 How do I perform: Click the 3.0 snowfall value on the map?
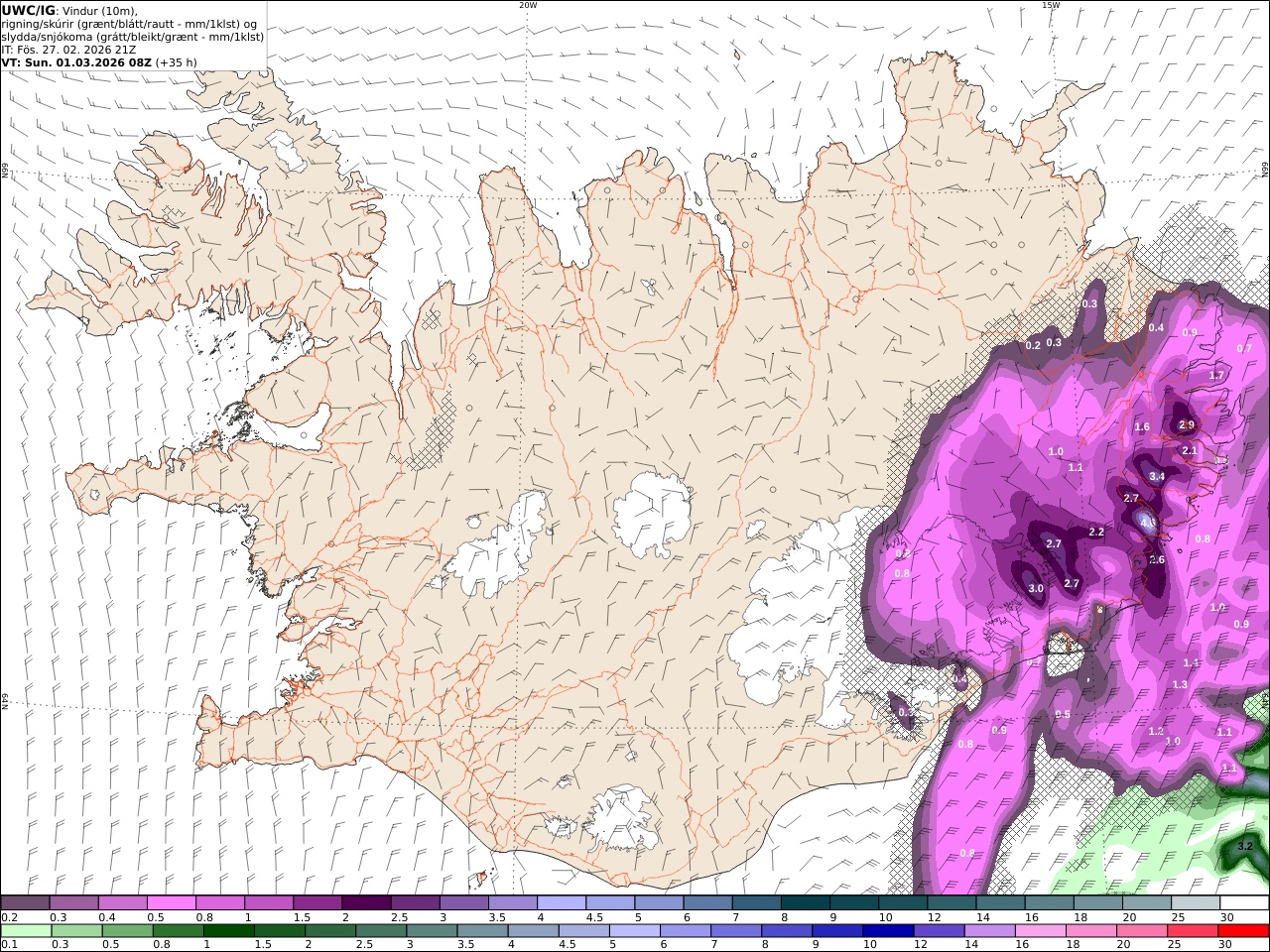pos(1036,589)
